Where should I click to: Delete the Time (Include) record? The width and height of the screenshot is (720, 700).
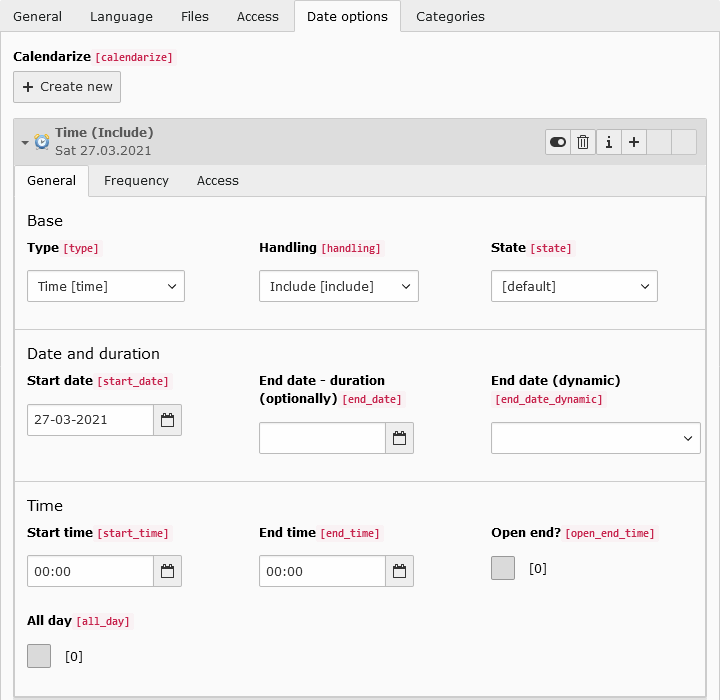583,142
